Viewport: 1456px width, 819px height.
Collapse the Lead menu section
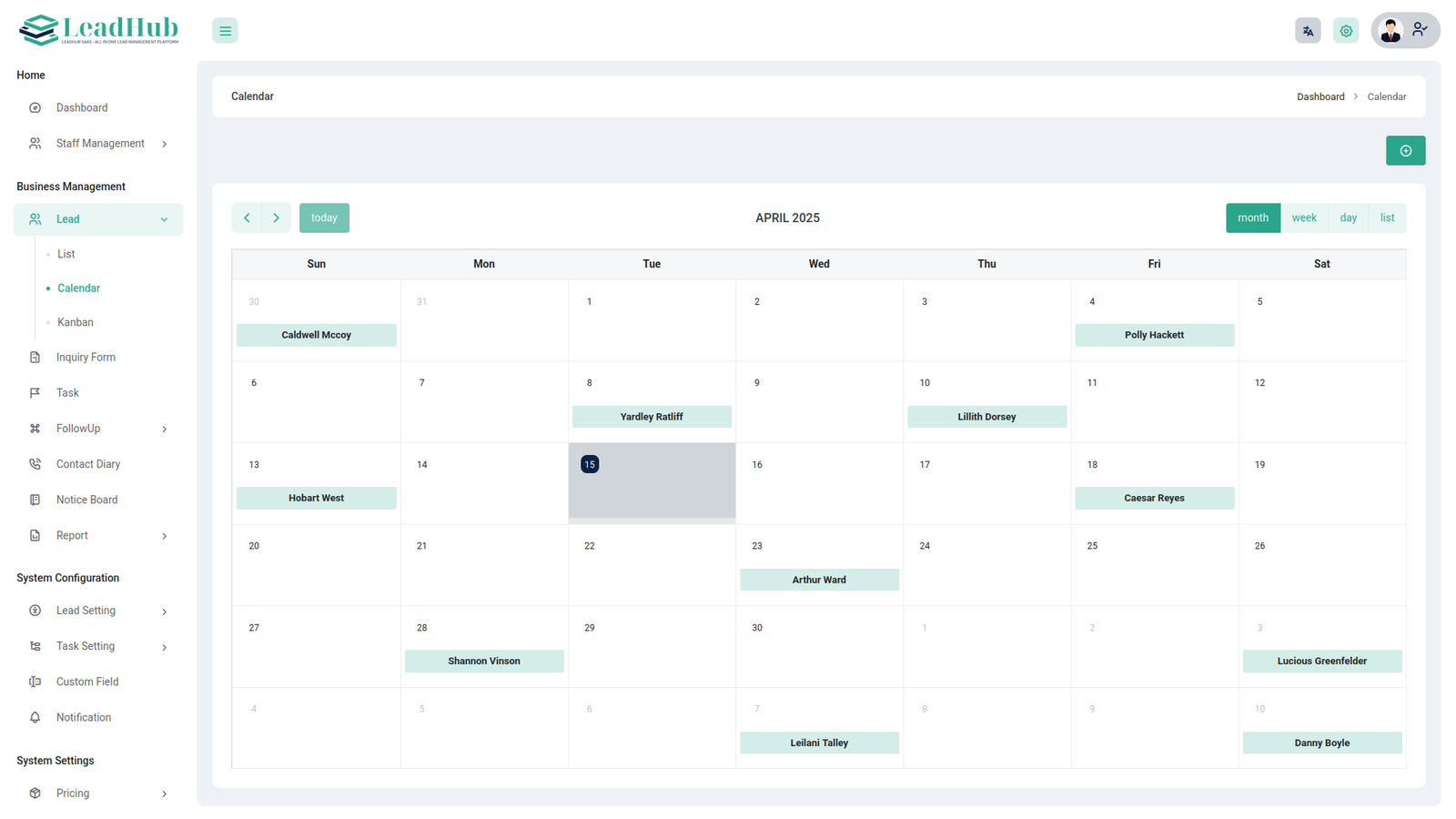(98, 219)
